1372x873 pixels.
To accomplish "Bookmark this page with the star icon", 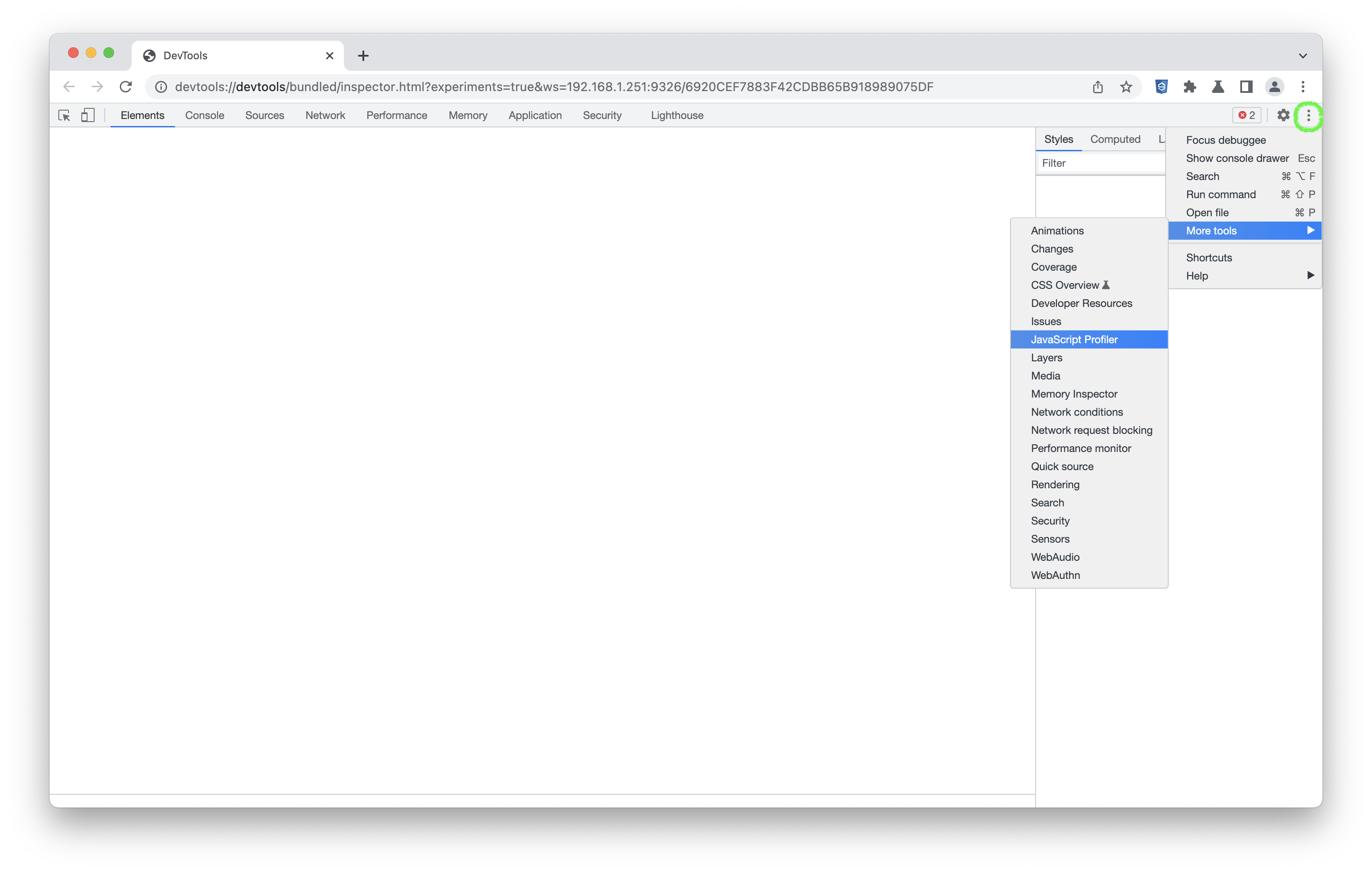I will coord(1126,87).
